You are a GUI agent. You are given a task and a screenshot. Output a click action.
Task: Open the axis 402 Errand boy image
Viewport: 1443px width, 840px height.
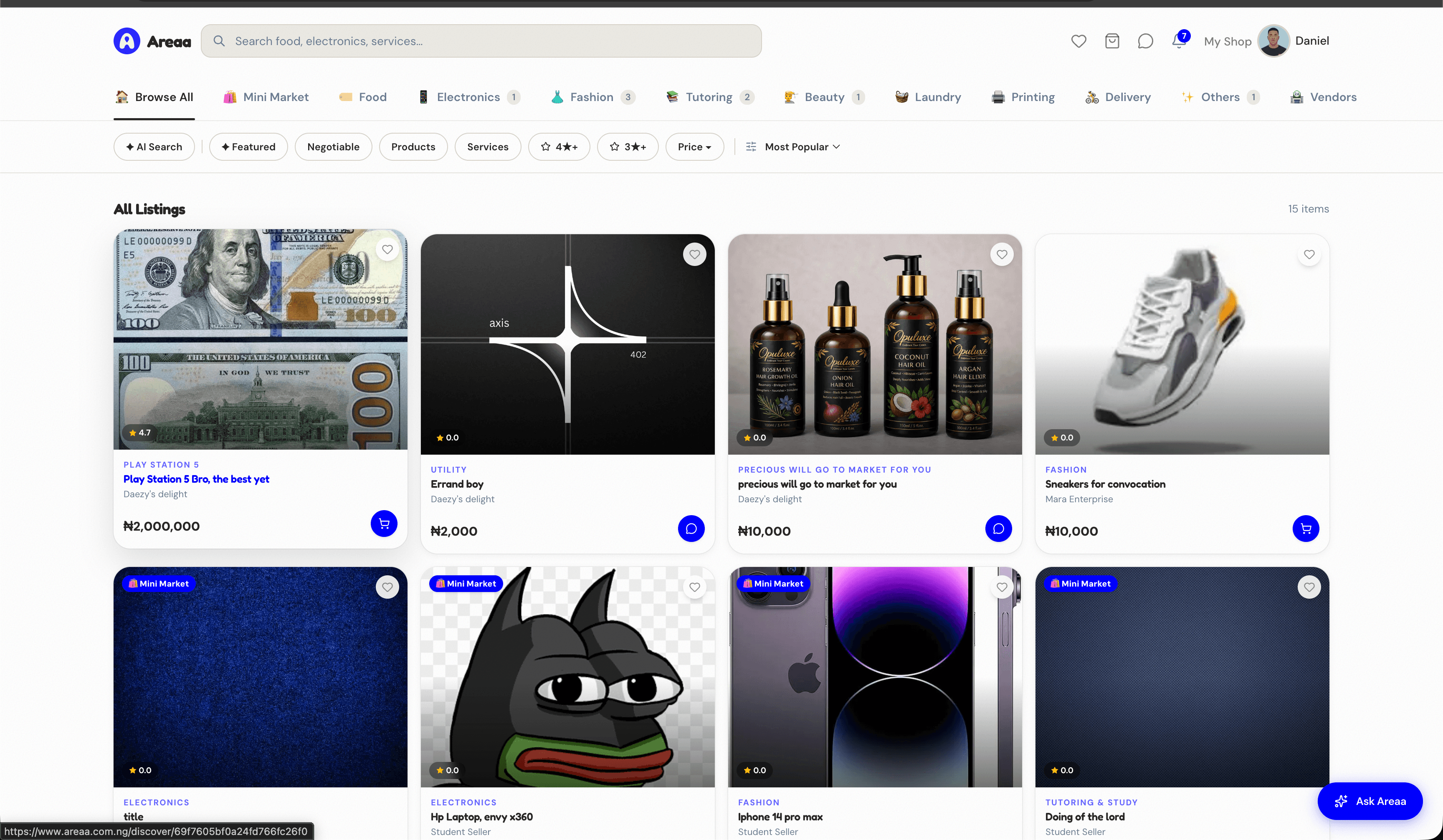567,344
